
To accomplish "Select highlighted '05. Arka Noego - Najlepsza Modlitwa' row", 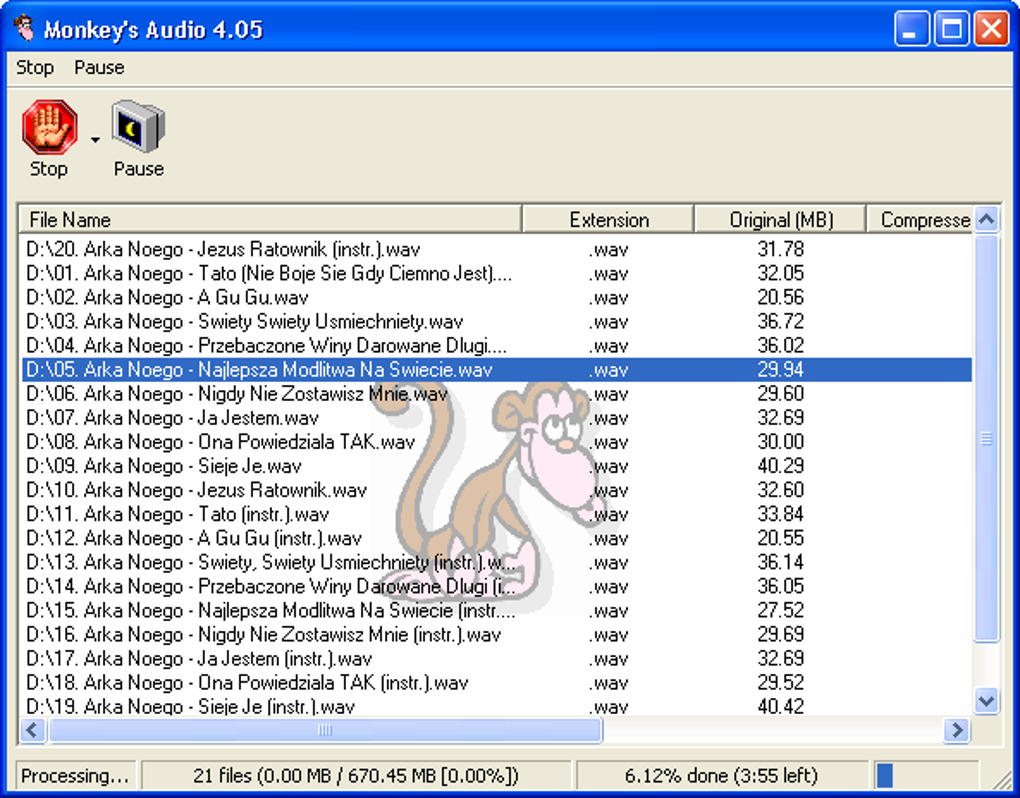I will 497,369.
